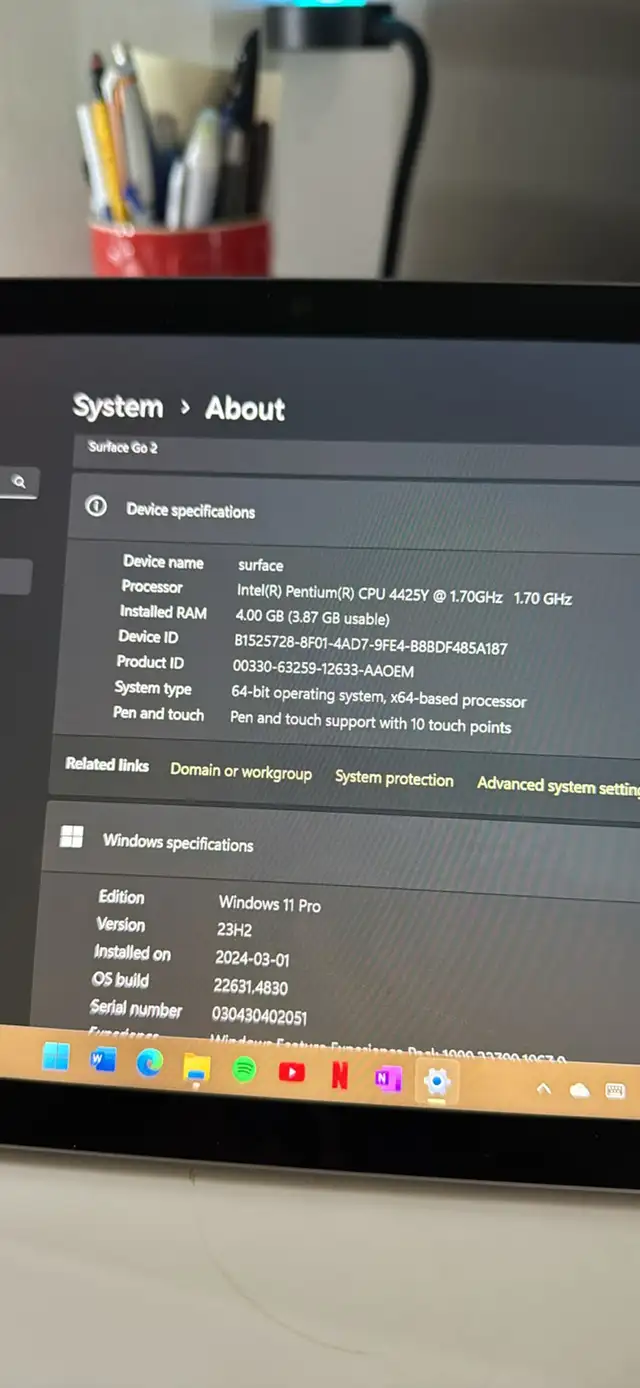Click the "Serial number" field label
This screenshot has height=1388, width=640.
point(136,1010)
